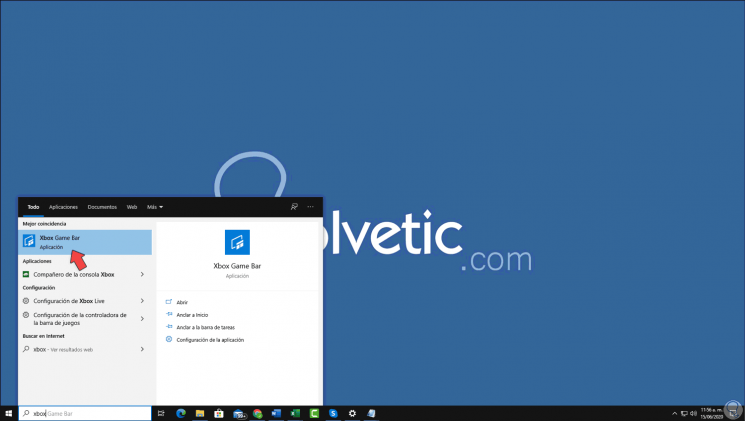Screen dimensions: 745x421
Task: Click the network icon in system tray
Action: point(684,413)
